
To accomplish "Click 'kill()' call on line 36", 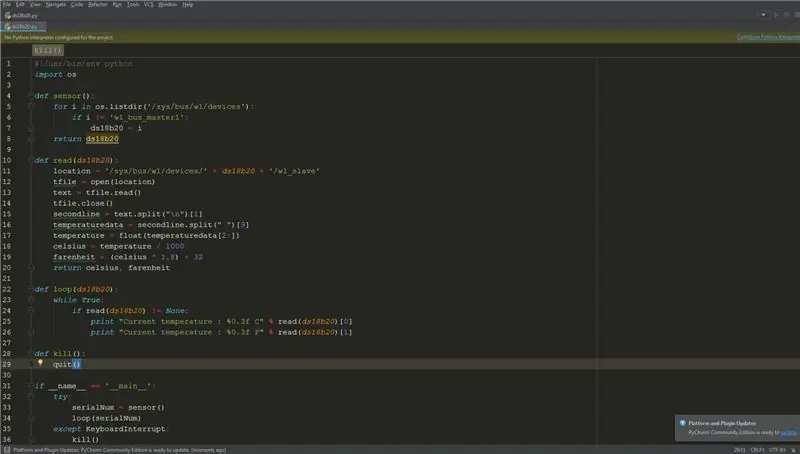I will pos(86,440).
